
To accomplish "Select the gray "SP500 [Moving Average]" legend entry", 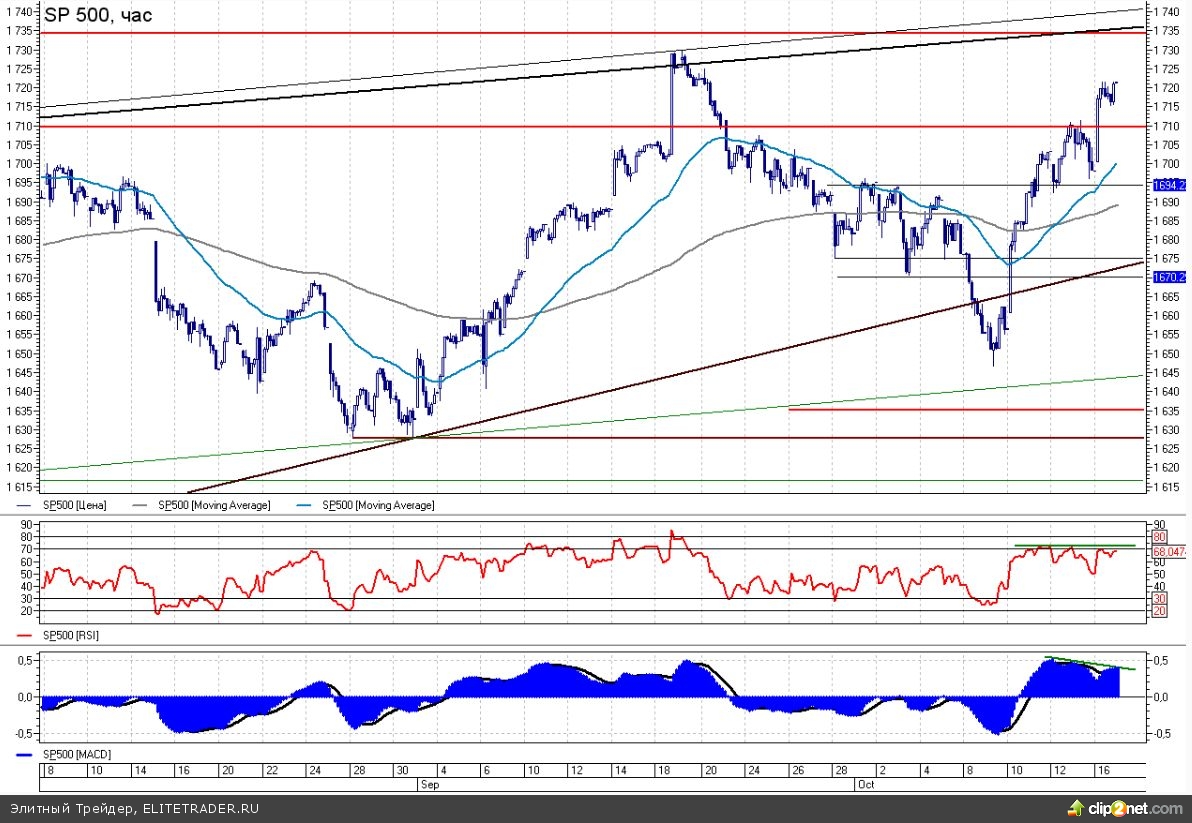I will click(x=214, y=505).
